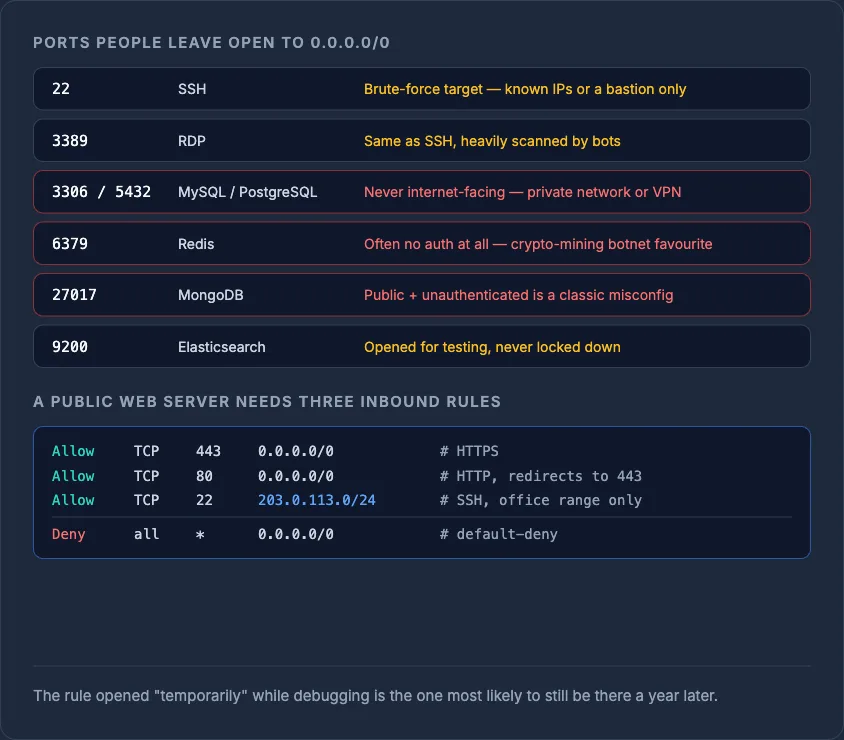Click port number 6379
This screenshot has width=844, height=740.
point(69,244)
